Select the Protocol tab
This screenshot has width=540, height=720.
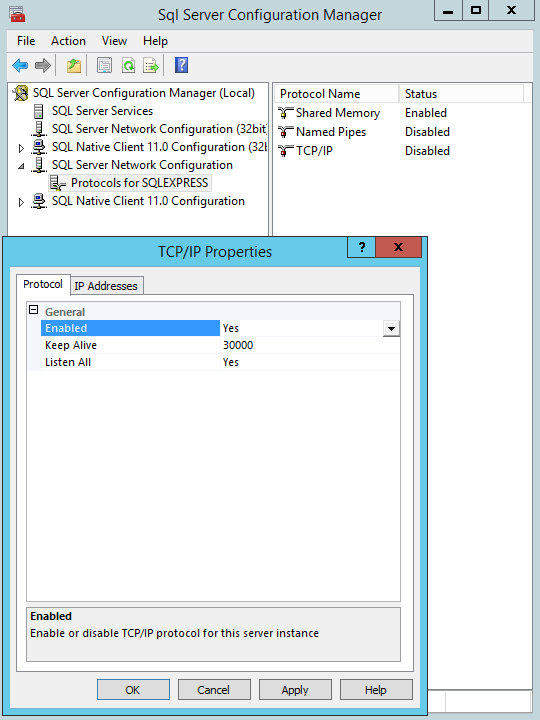[43, 284]
